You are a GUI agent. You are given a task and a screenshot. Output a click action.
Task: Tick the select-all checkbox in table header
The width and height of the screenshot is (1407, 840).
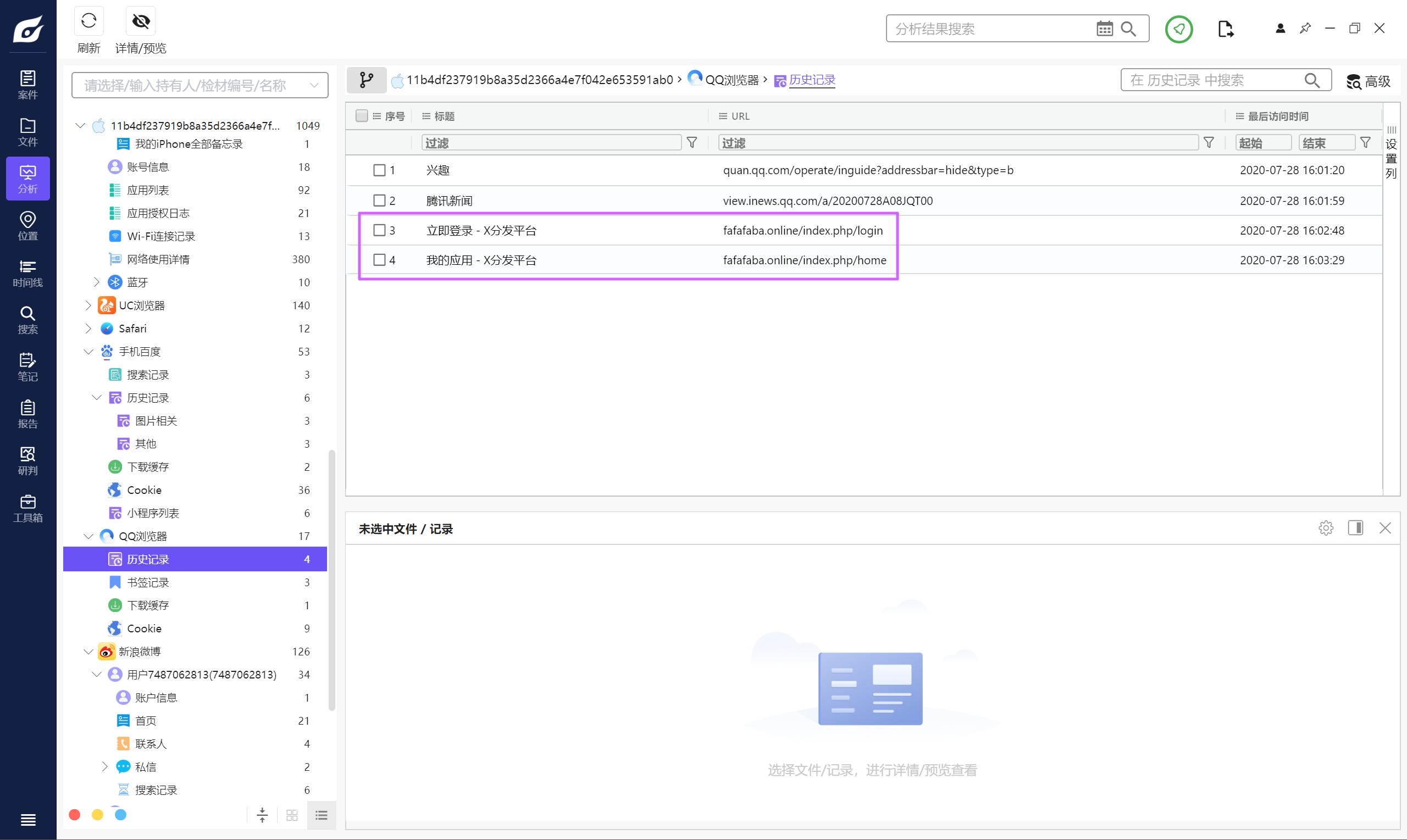pyautogui.click(x=361, y=115)
